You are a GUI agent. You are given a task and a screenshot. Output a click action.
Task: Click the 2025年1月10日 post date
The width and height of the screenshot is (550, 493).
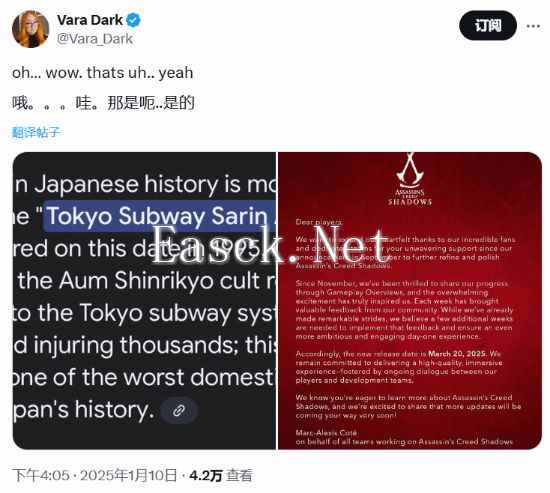(x=128, y=475)
